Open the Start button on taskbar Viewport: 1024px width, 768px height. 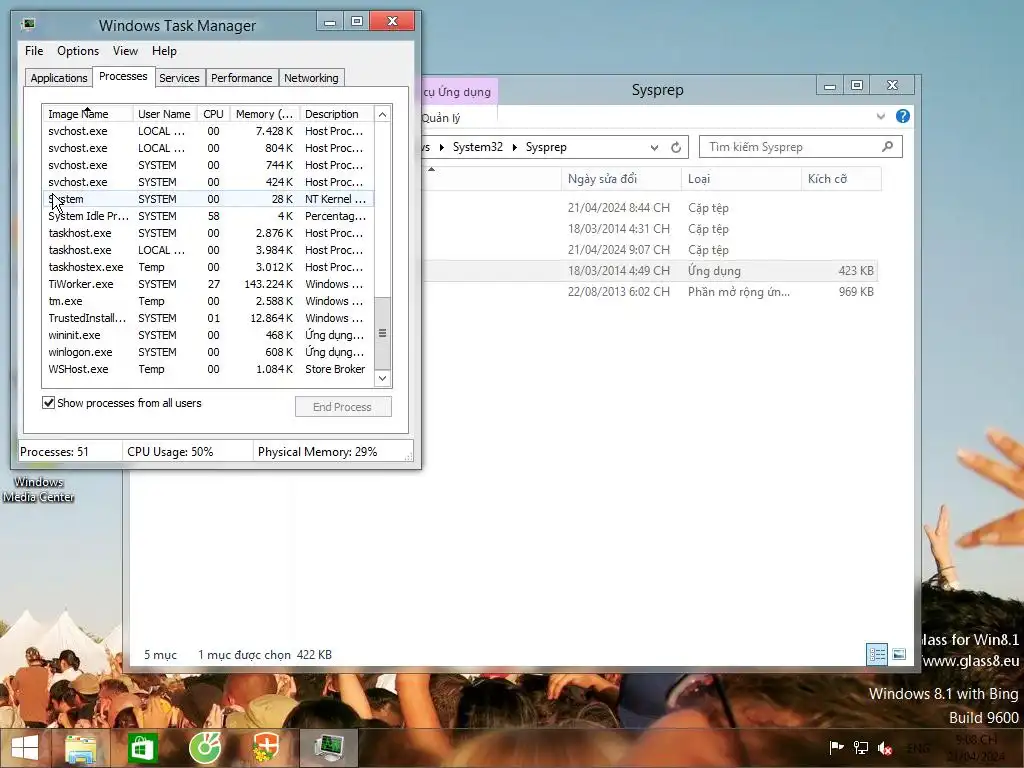pos(25,748)
